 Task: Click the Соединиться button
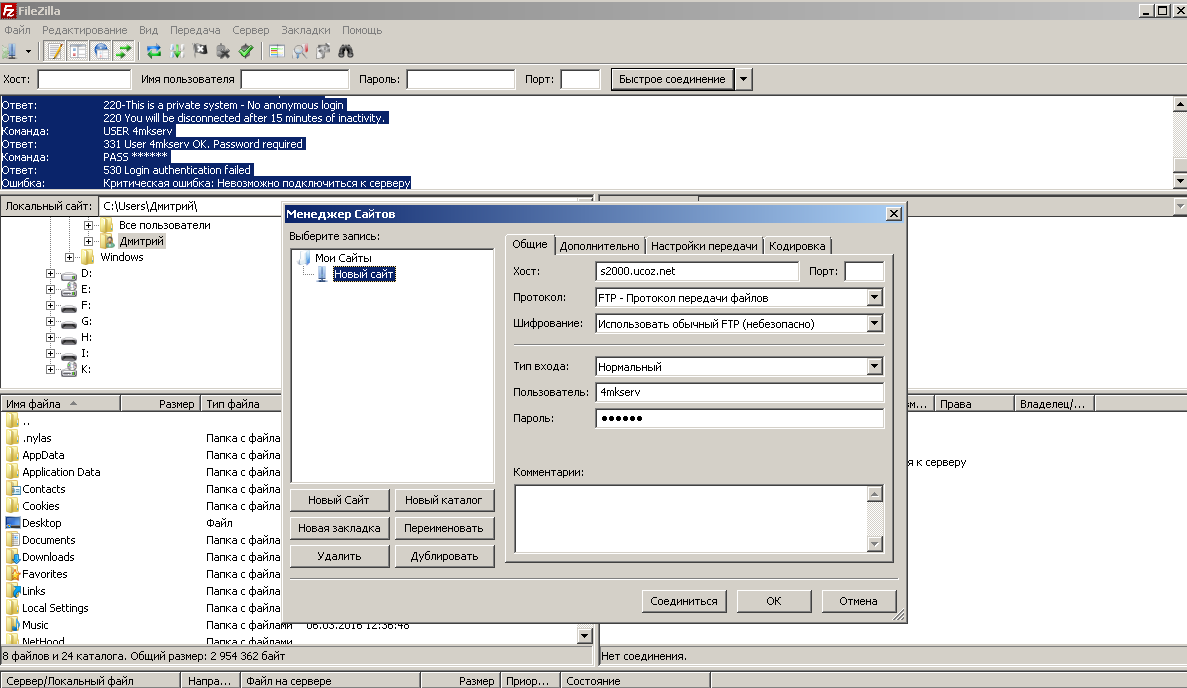(684, 601)
